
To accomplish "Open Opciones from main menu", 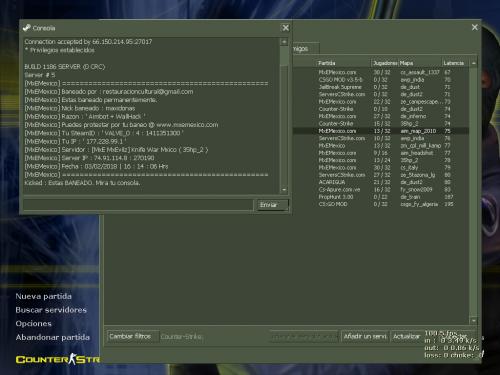I will click(x=33, y=324).
